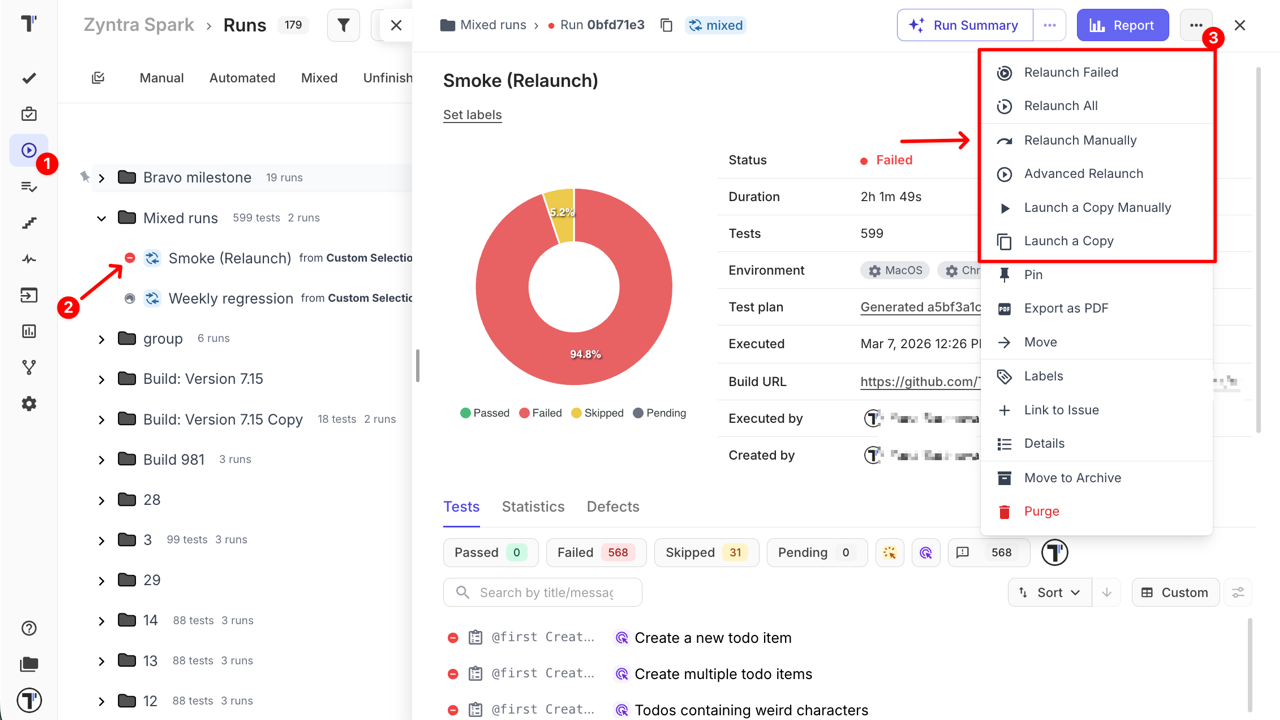
Task: Switch to the Statistics tab
Action: coord(533,507)
